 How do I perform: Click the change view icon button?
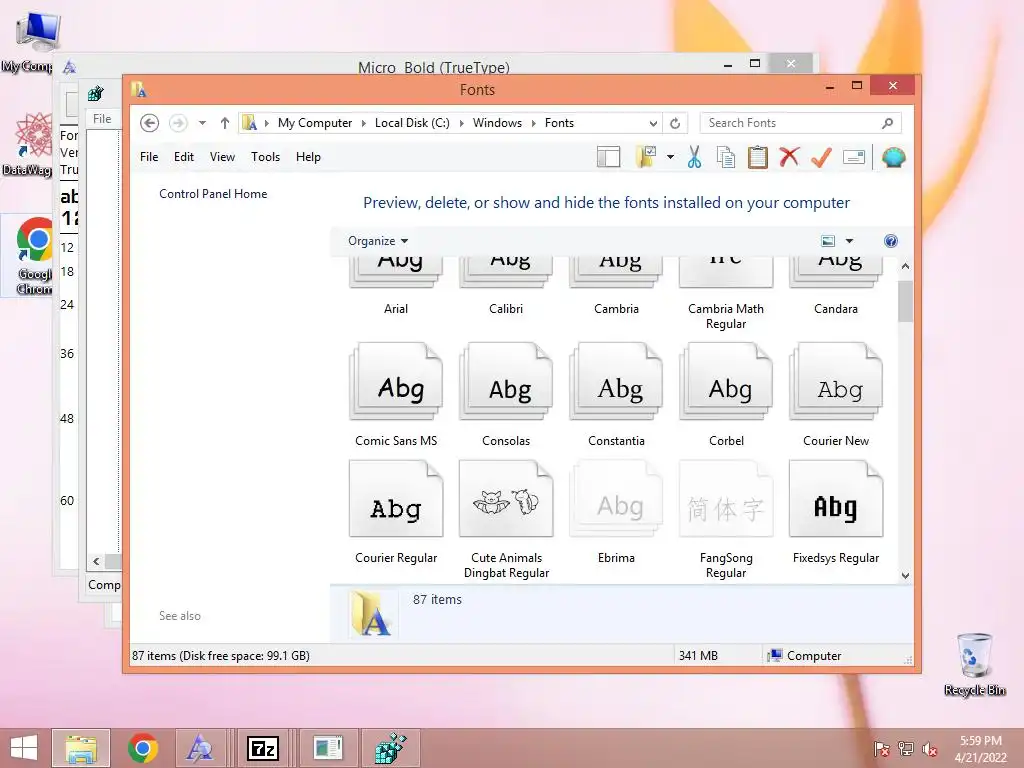(828, 241)
